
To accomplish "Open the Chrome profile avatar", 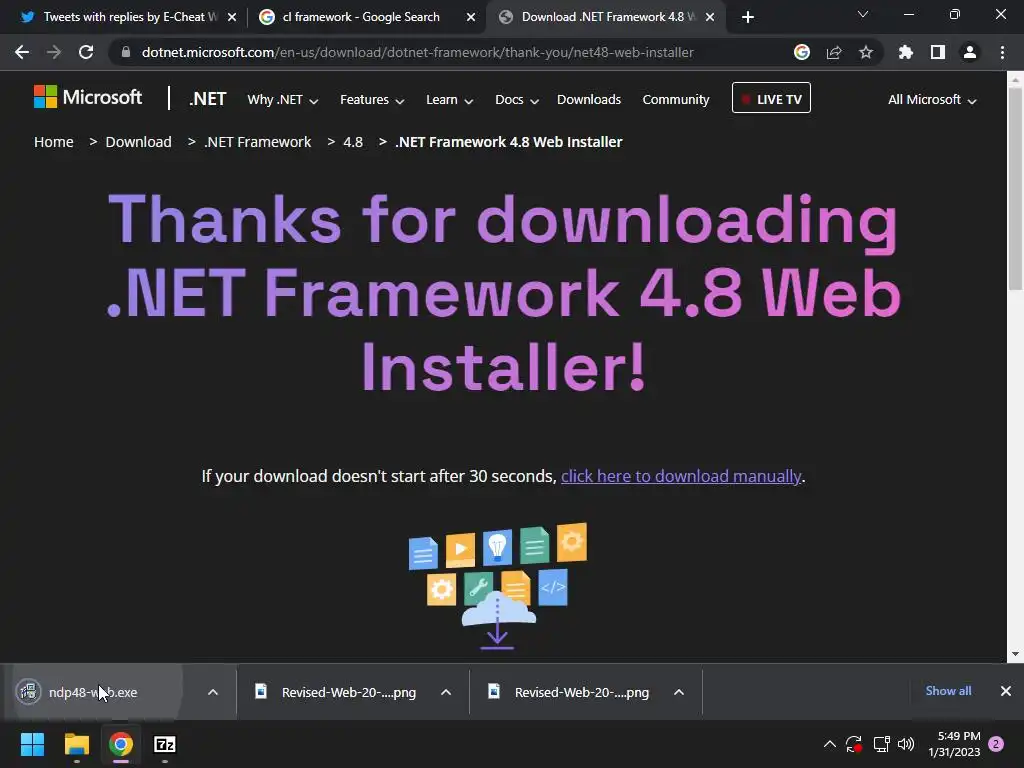I will pos(970,52).
